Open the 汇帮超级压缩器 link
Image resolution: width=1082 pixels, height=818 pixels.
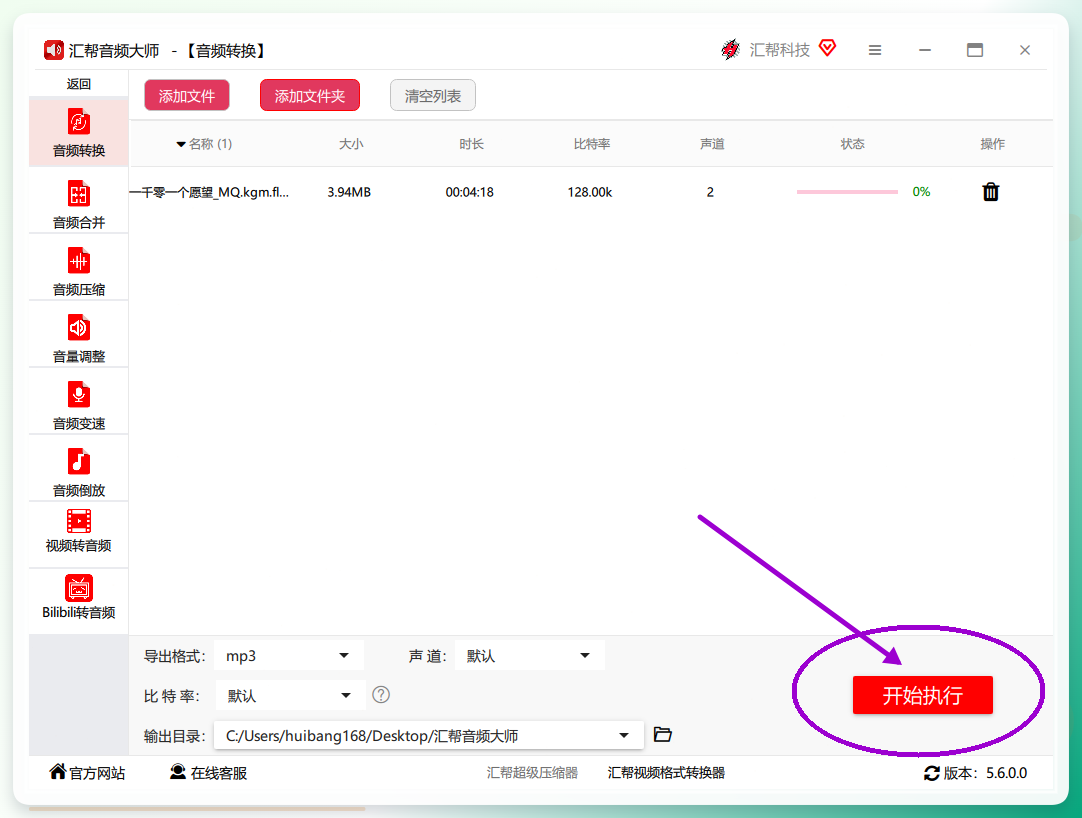coord(532,773)
